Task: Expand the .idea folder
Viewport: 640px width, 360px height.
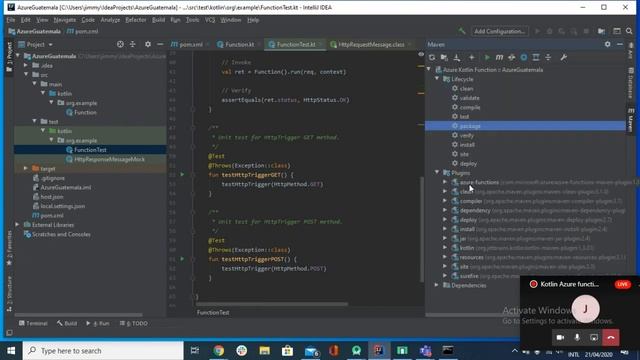Action: (26, 65)
